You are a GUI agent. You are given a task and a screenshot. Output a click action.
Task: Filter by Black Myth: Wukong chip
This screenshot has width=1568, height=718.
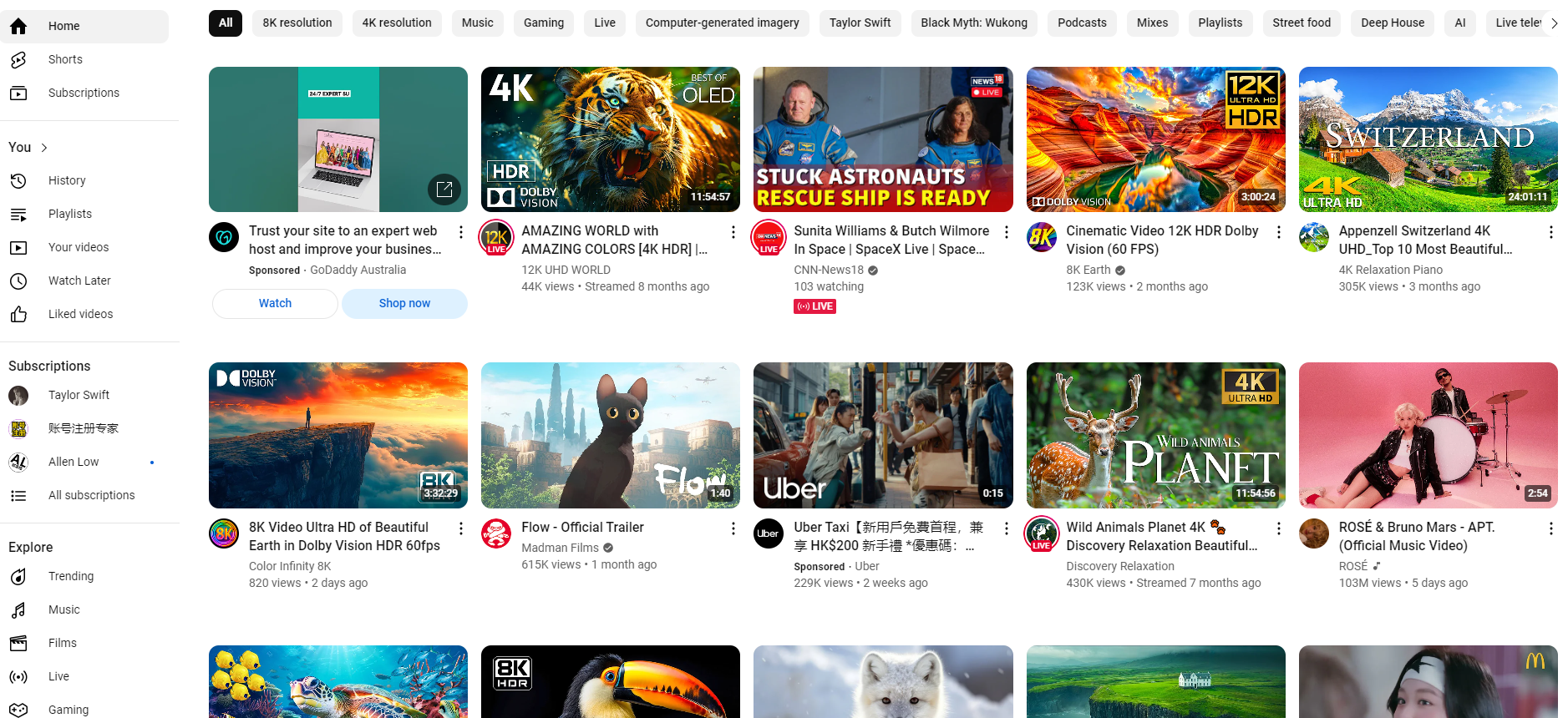(x=974, y=23)
